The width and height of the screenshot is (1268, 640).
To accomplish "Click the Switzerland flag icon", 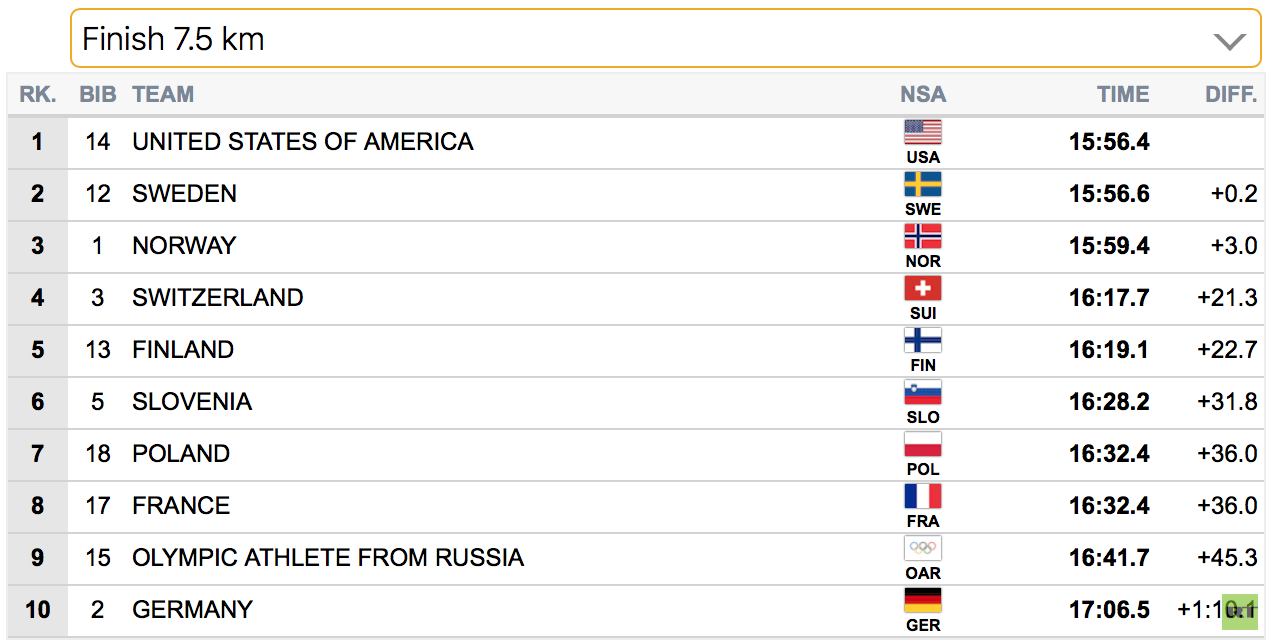I will point(923,288).
